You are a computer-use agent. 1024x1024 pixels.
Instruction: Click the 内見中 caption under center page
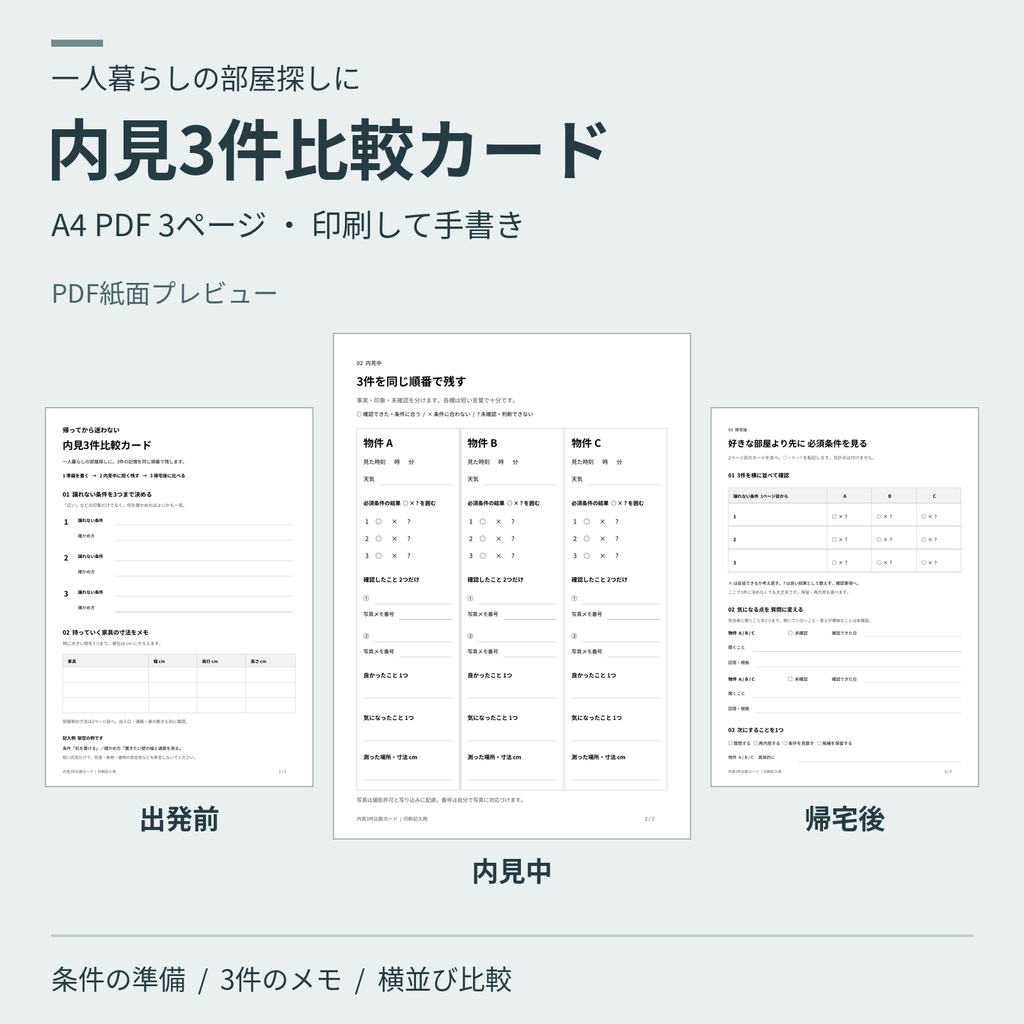512,872
